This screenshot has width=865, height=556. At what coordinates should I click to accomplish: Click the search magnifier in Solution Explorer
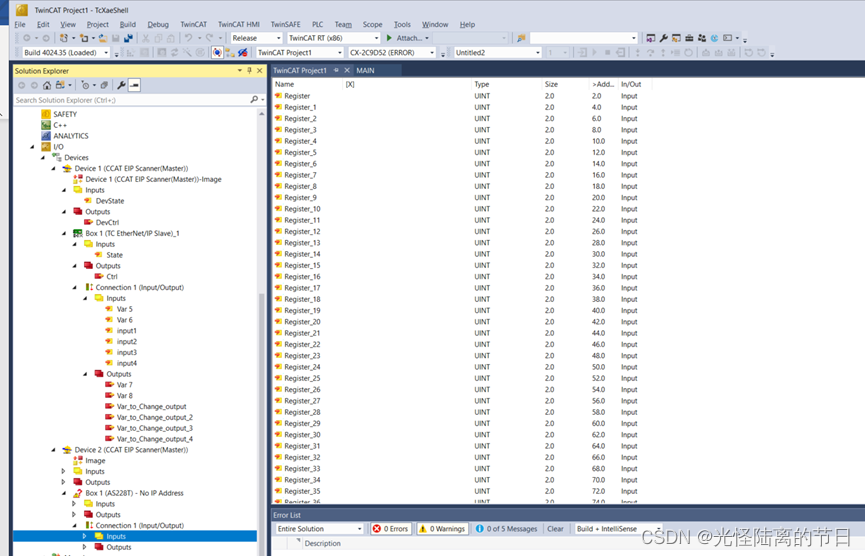coord(254,100)
